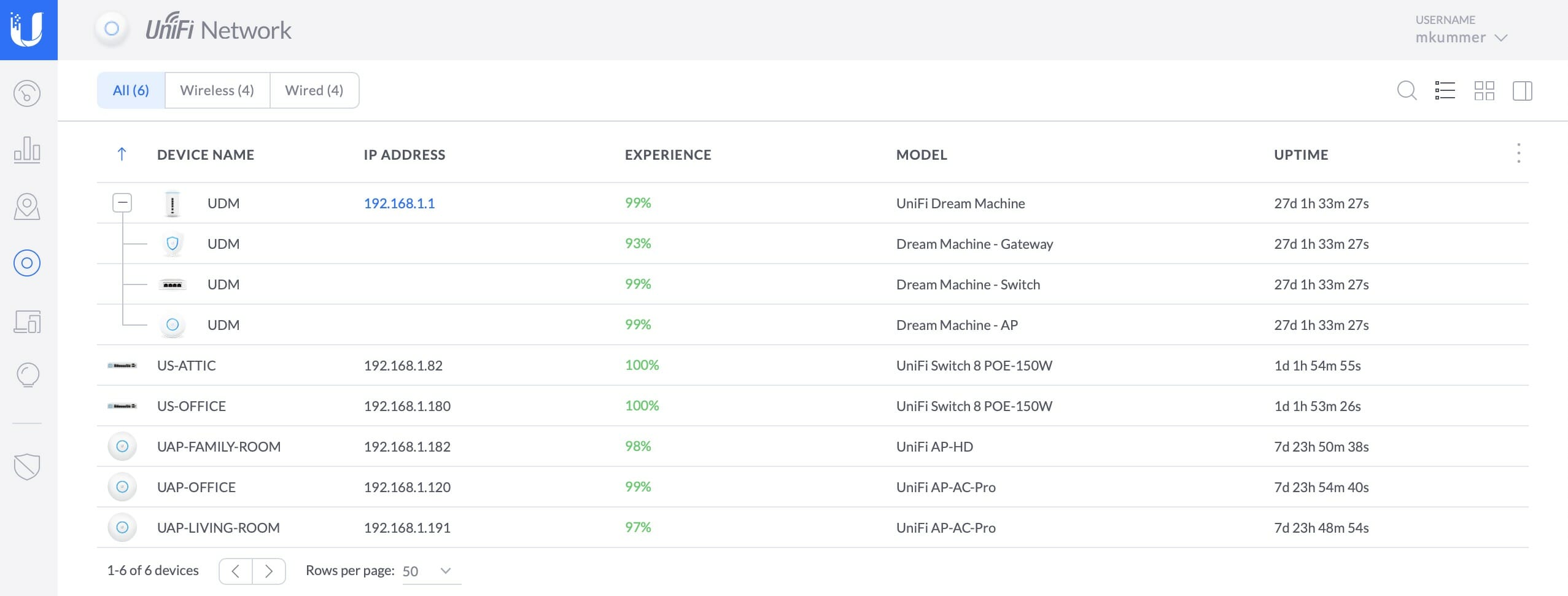The image size is (1568, 596).
Task: Click the UAP-FAMILY-ROOM access point icon
Action: (122, 447)
